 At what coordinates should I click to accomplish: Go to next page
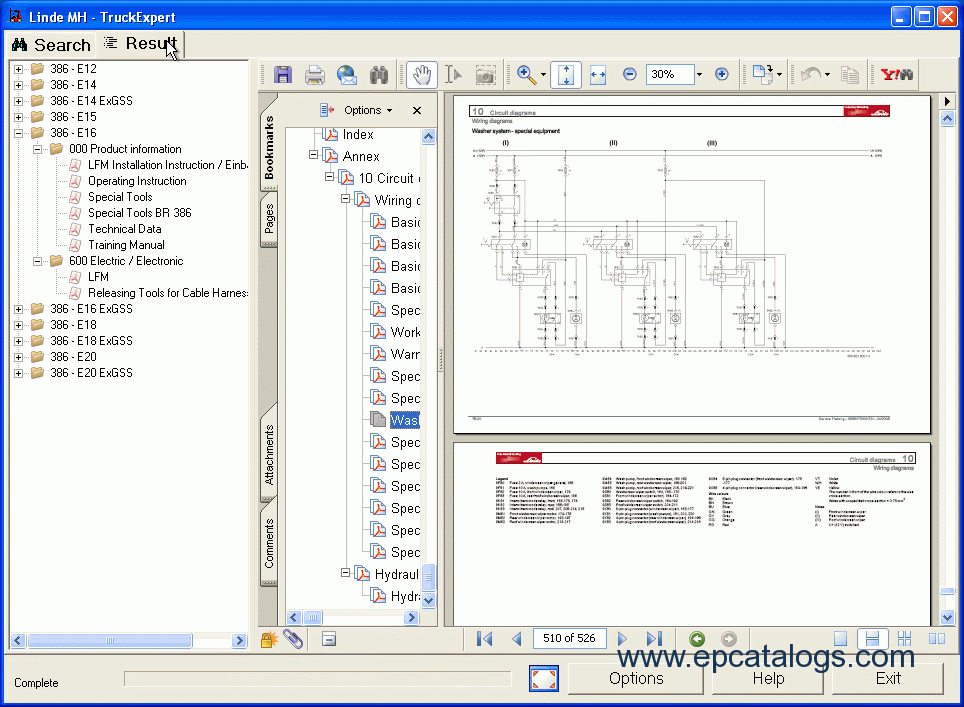click(x=622, y=639)
